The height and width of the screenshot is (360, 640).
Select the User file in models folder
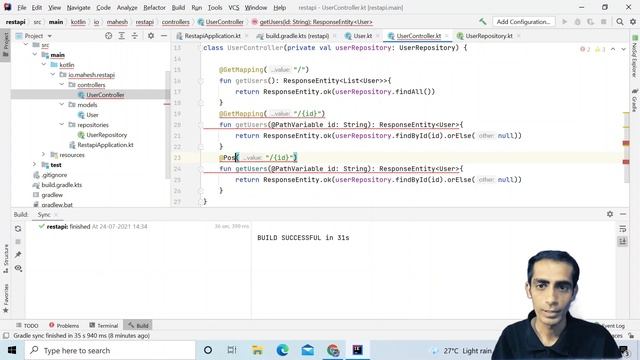point(92,115)
